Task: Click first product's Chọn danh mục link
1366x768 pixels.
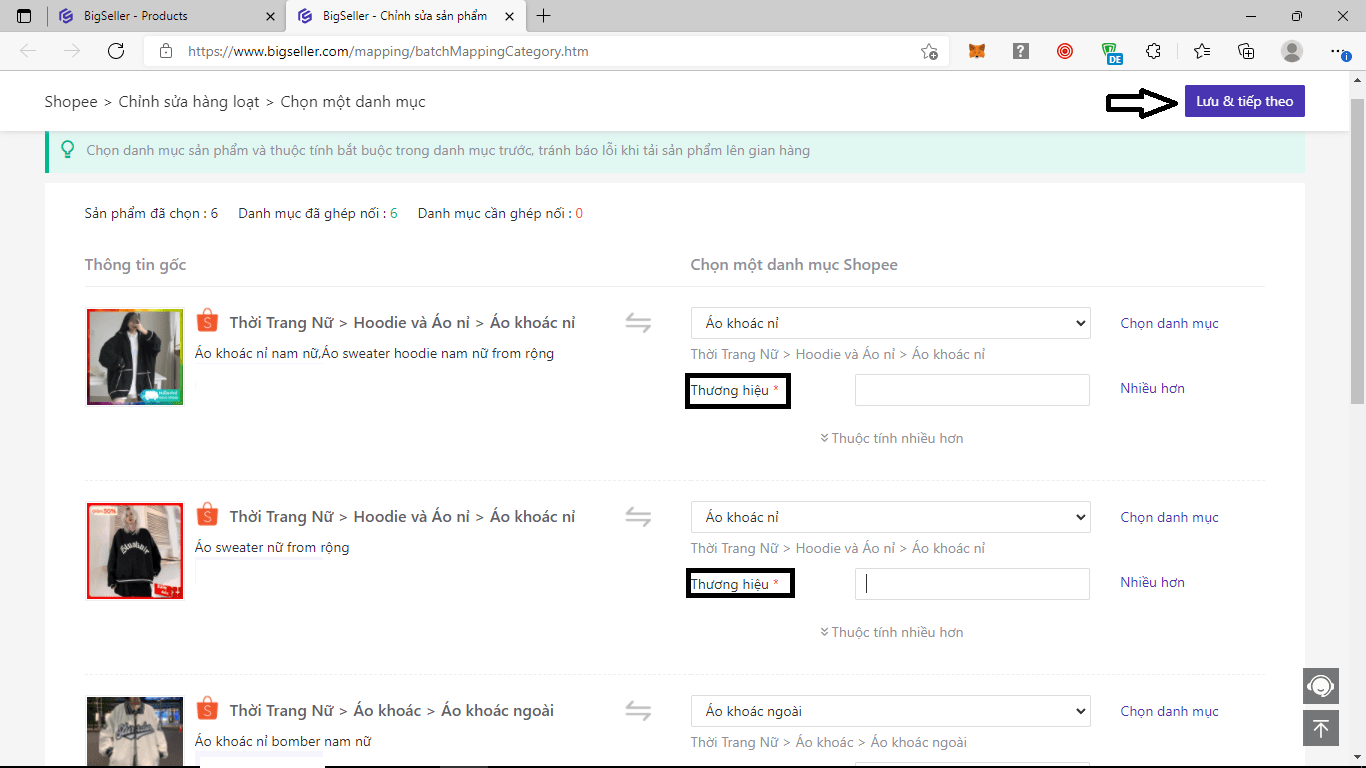Action: 1169,323
